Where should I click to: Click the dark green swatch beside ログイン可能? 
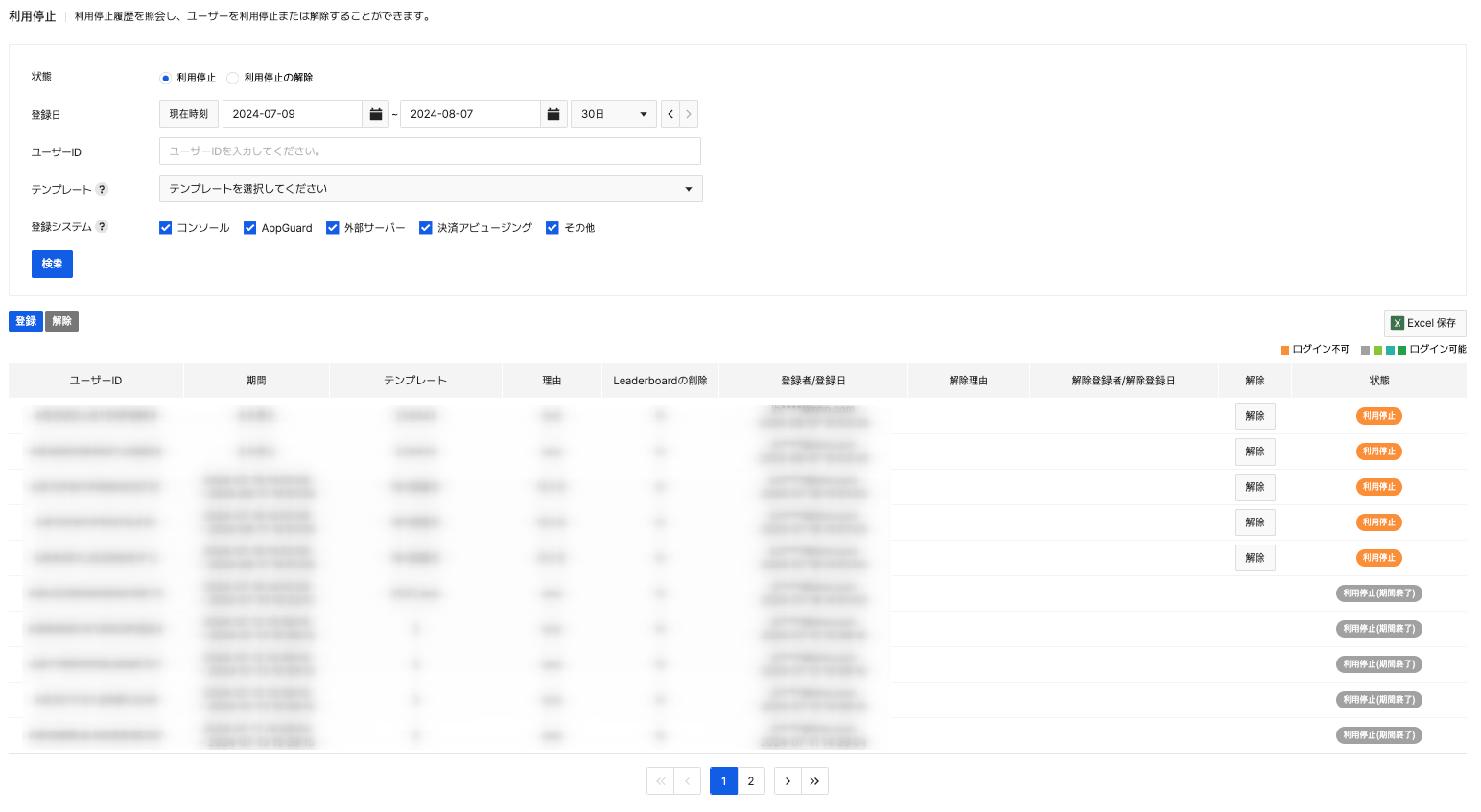click(1402, 350)
